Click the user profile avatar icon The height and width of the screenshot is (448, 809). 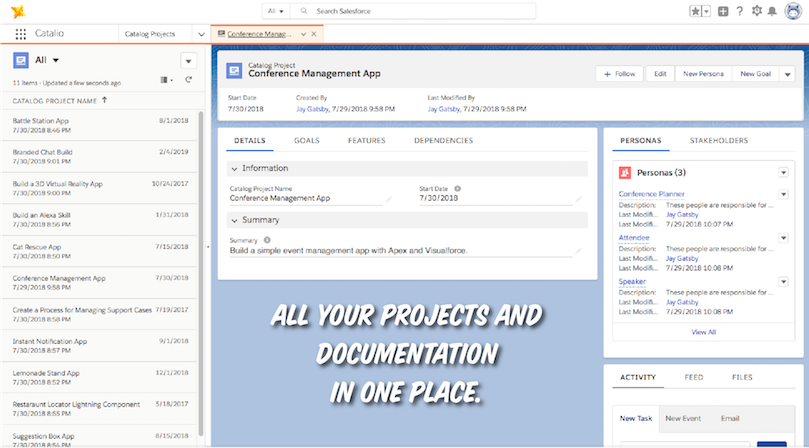tap(793, 11)
